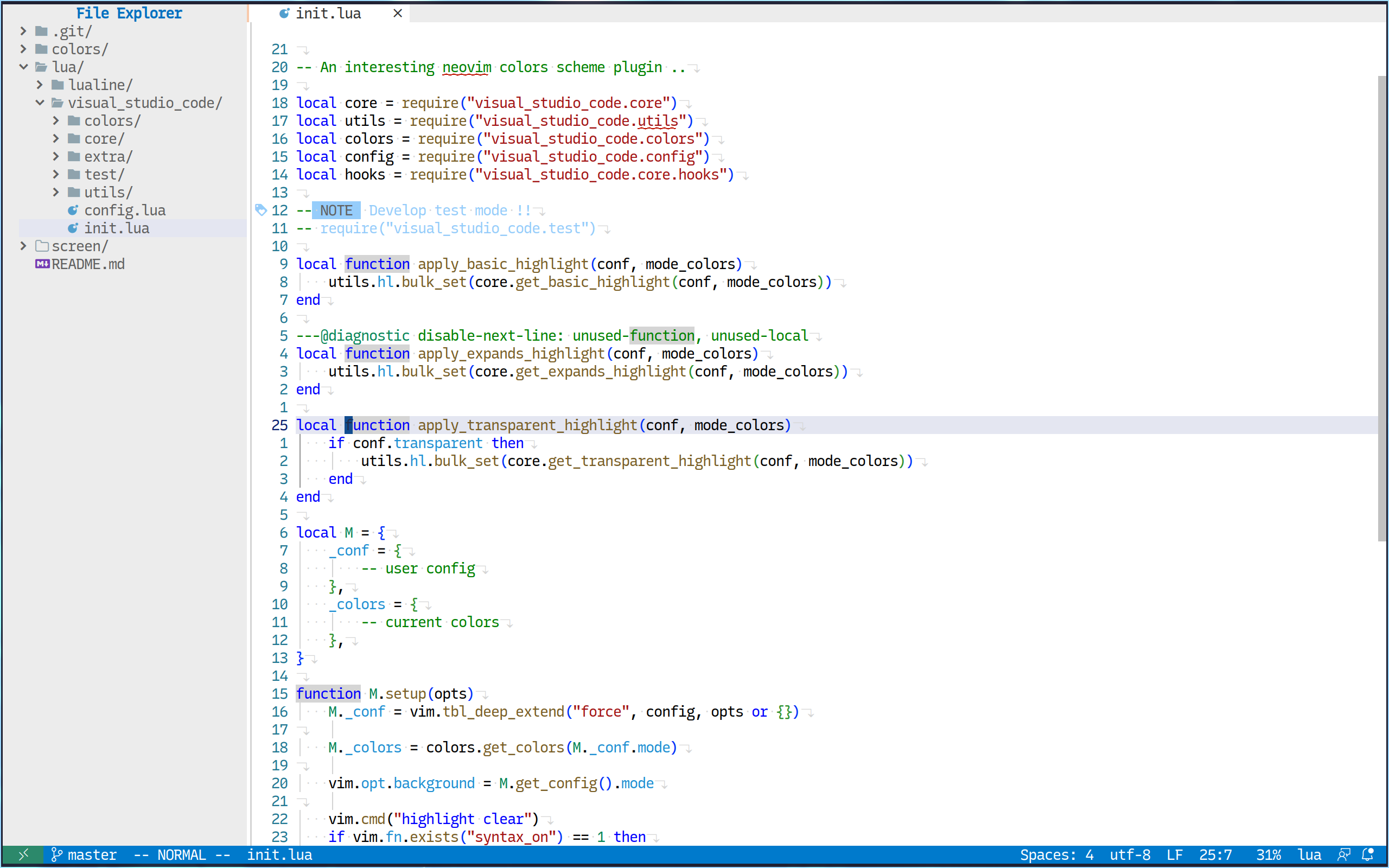The width and height of the screenshot is (1389, 868).
Task: Expand the lualine/ folder
Action: point(40,85)
